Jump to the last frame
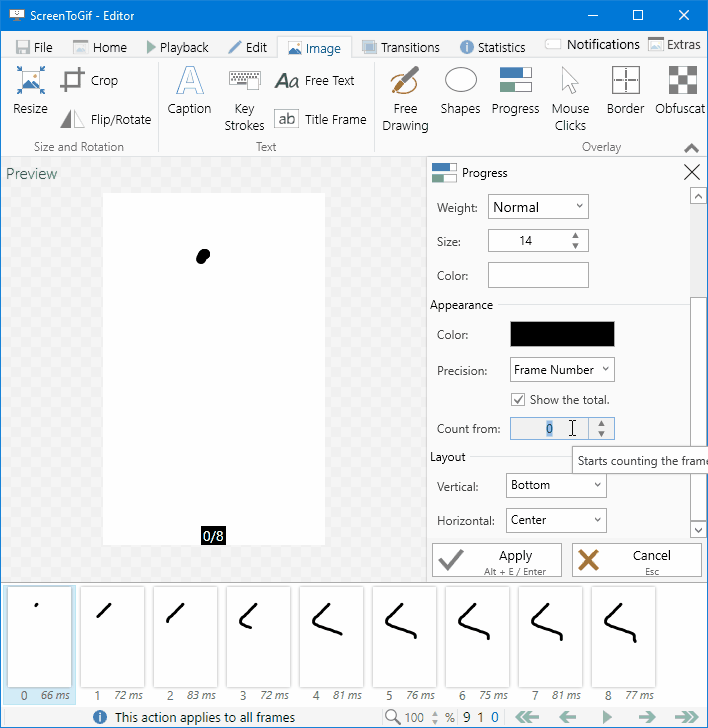The width and height of the screenshot is (708, 728). pos(687,717)
